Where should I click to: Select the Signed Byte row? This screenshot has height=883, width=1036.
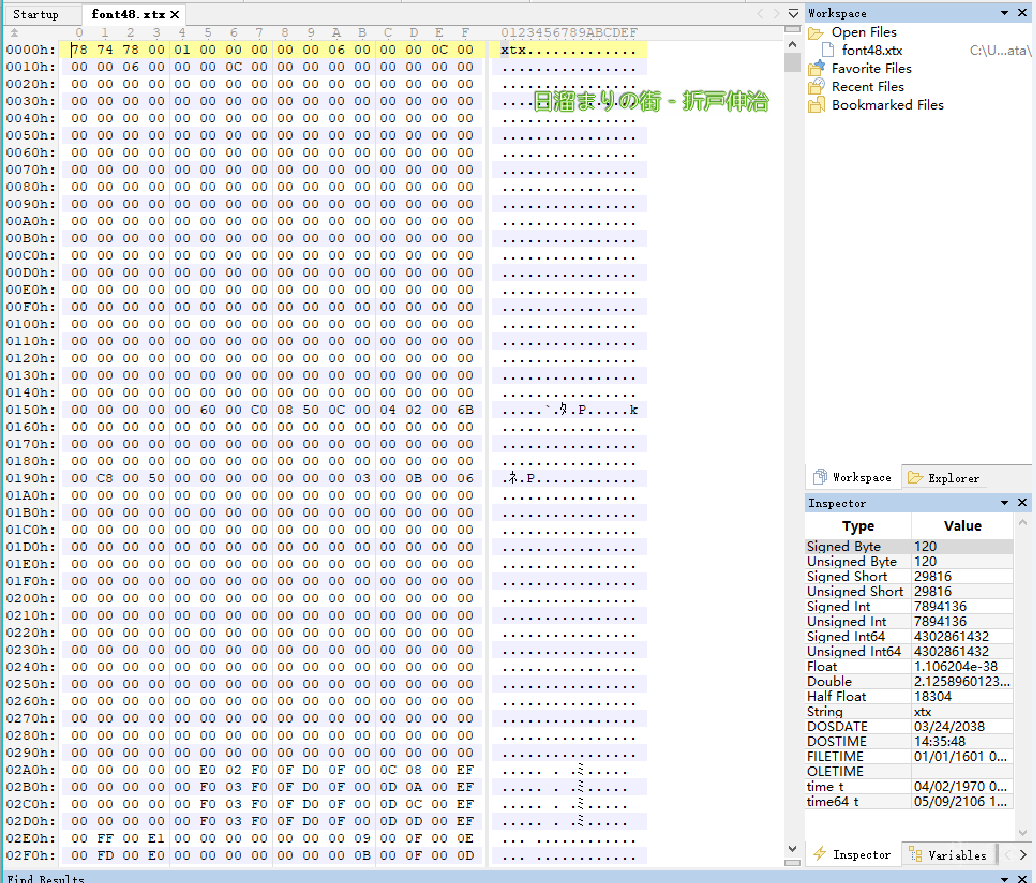[x=909, y=546]
